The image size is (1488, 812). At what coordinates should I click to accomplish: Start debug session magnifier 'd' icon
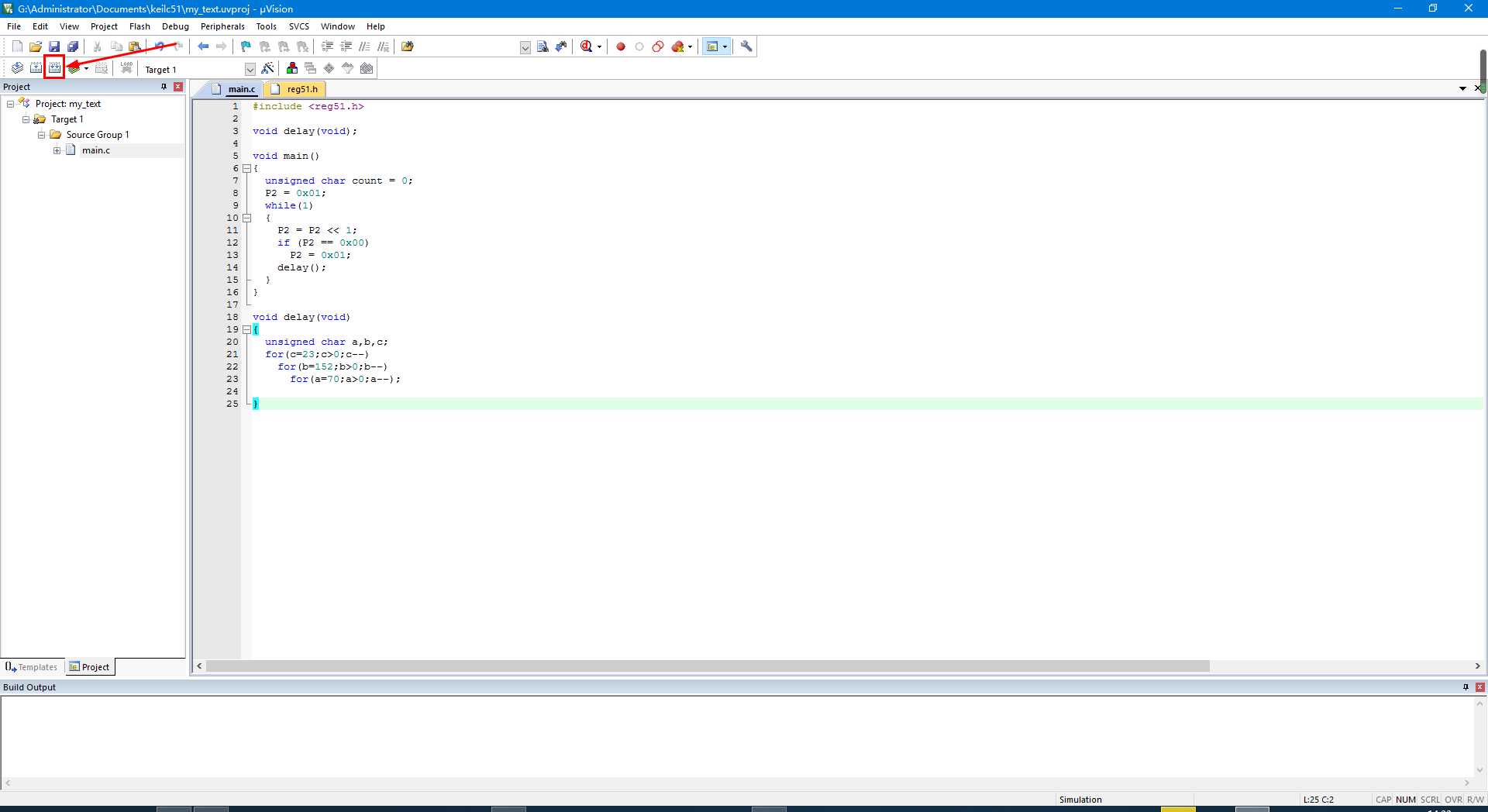click(x=587, y=46)
